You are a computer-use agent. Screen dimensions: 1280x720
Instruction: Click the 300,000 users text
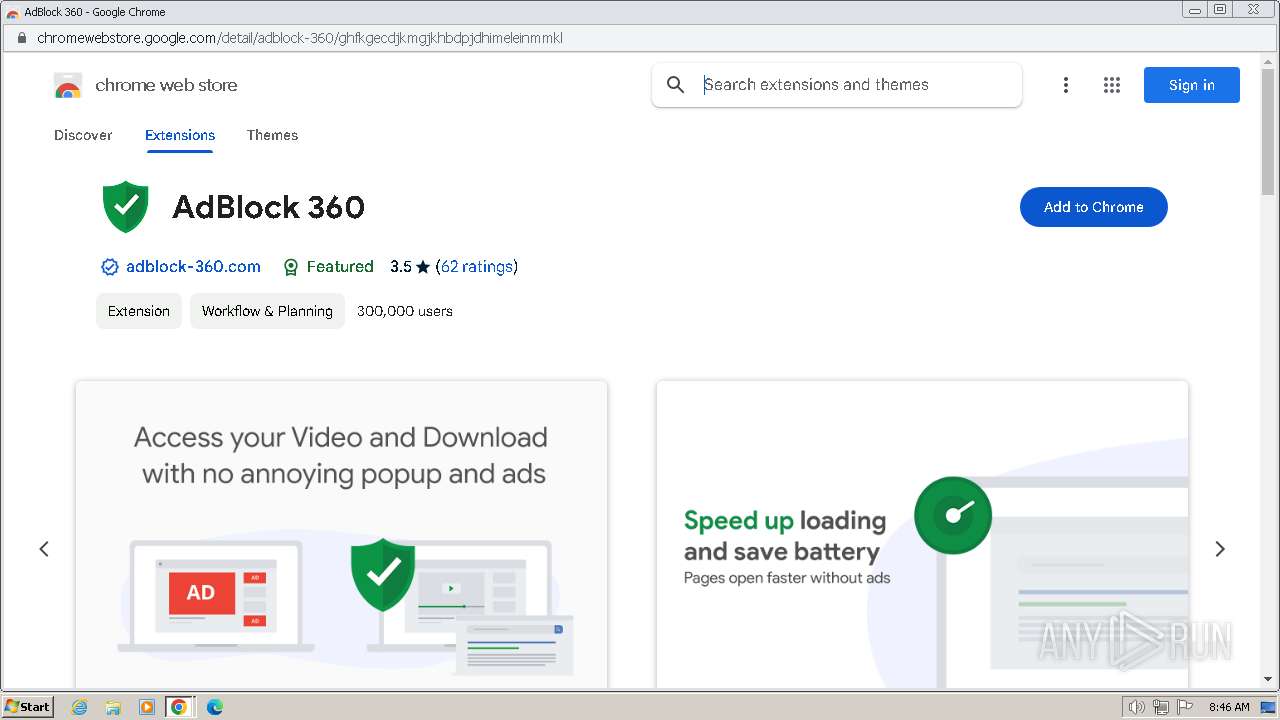click(405, 311)
